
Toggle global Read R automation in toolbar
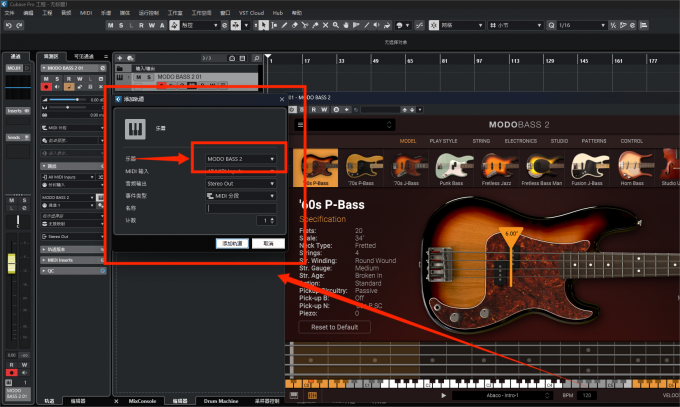(x=141, y=26)
